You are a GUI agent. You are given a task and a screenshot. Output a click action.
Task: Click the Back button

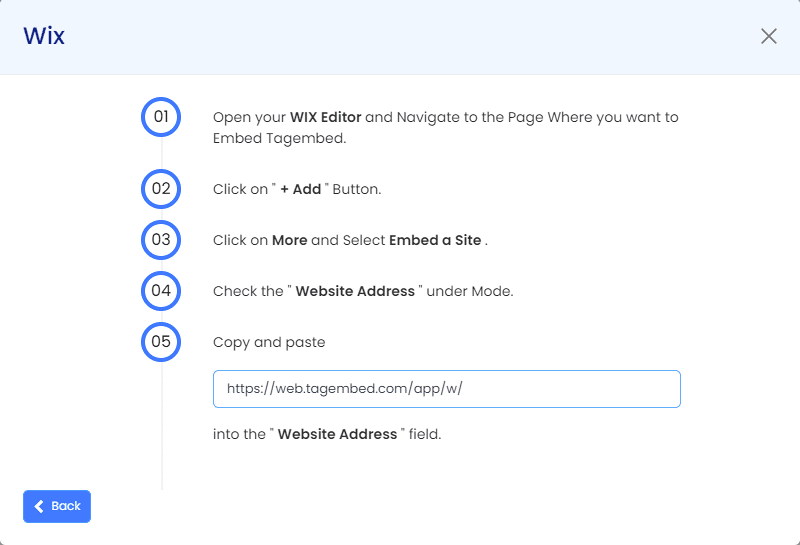pos(57,506)
